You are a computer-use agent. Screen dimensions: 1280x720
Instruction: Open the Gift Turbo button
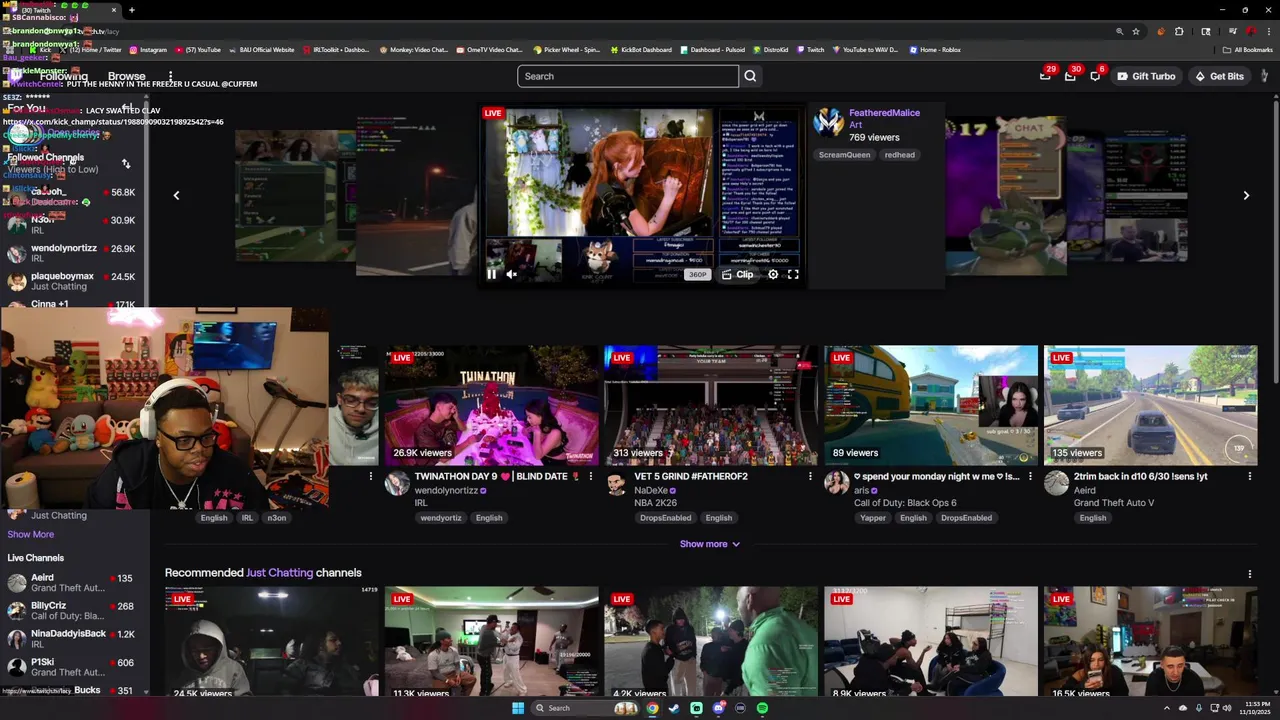[1146, 76]
